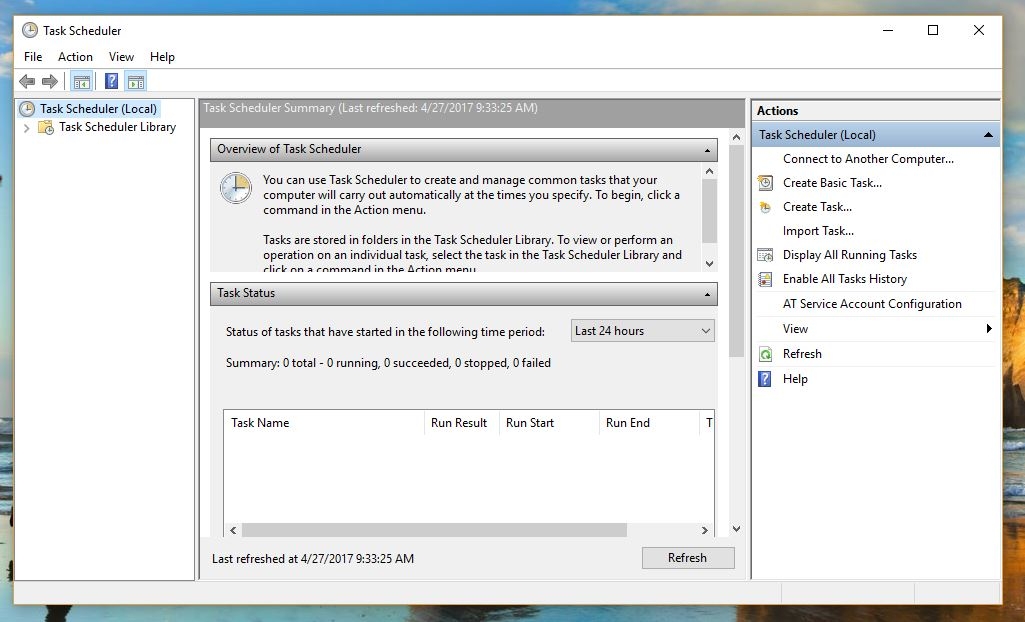Click the Run Start column header
The width and height of the screenshot is (1025, 622).
pyautogui.click(x=549, y=423)
